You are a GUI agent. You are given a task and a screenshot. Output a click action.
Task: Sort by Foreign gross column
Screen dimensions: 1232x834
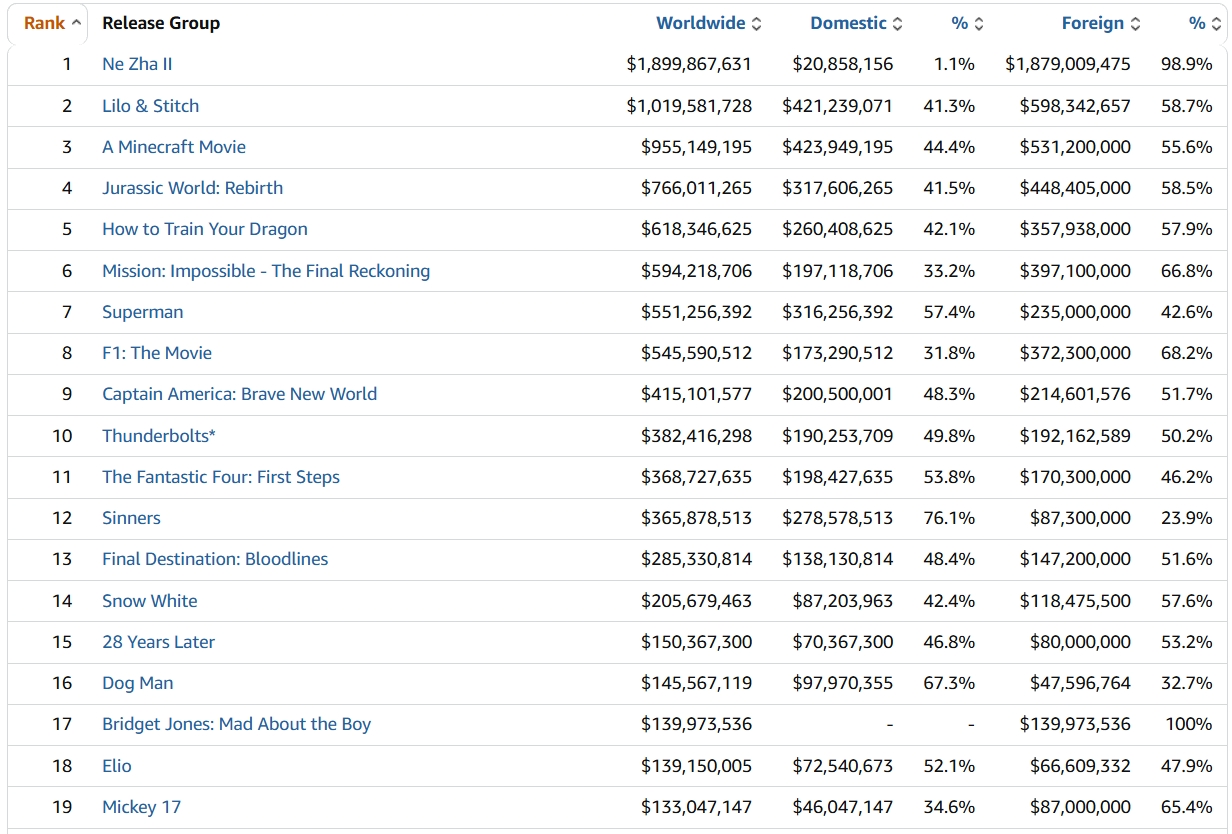[1101, 23]
